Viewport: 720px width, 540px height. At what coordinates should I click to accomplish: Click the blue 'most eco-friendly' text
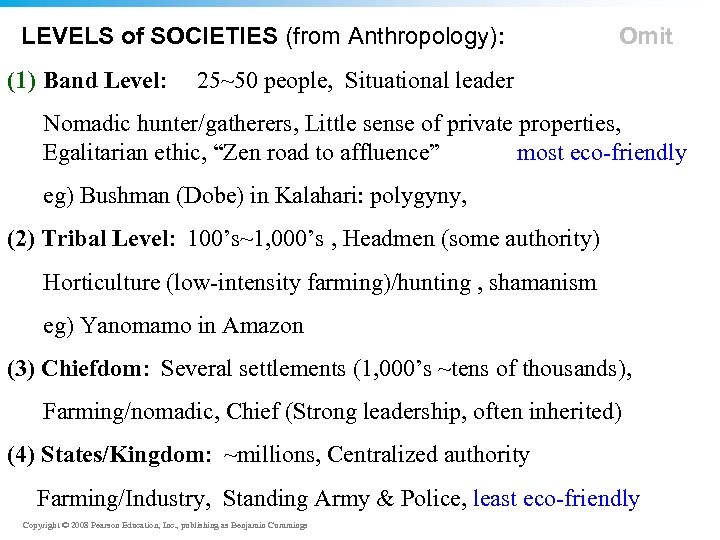[601, 153]
